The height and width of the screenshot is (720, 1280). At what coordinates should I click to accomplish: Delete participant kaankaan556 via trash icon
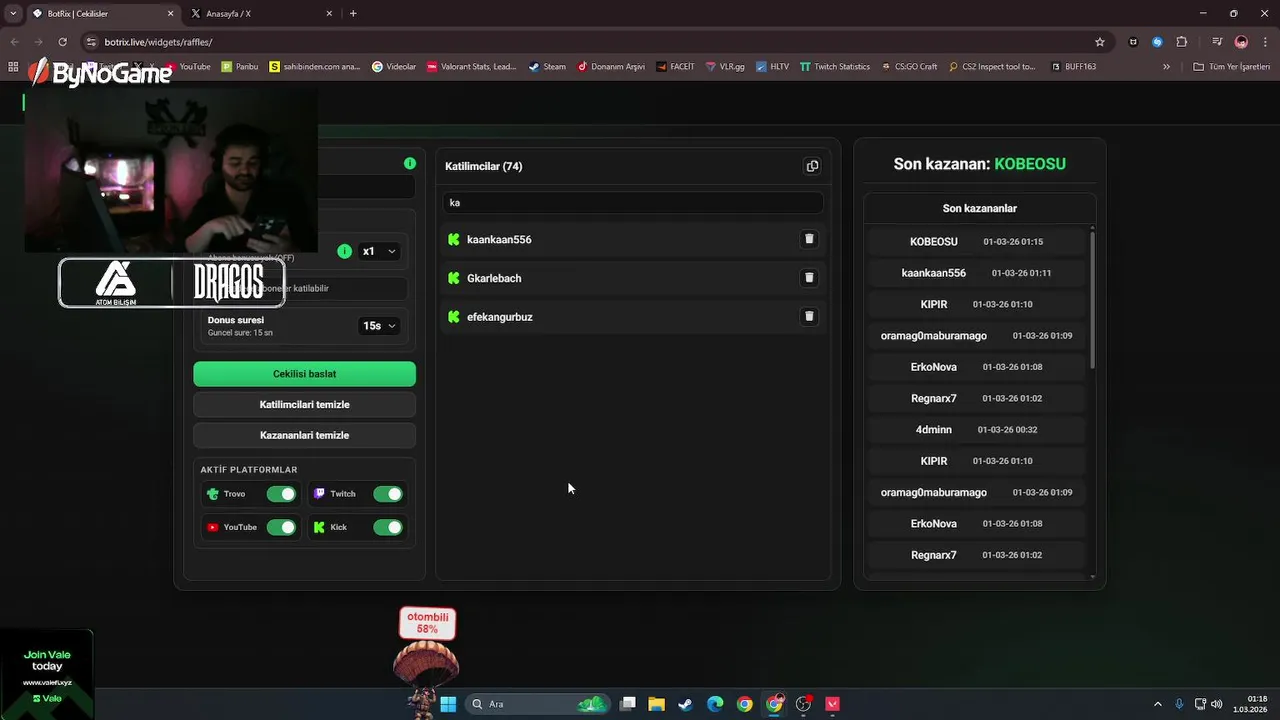[809, 239]
